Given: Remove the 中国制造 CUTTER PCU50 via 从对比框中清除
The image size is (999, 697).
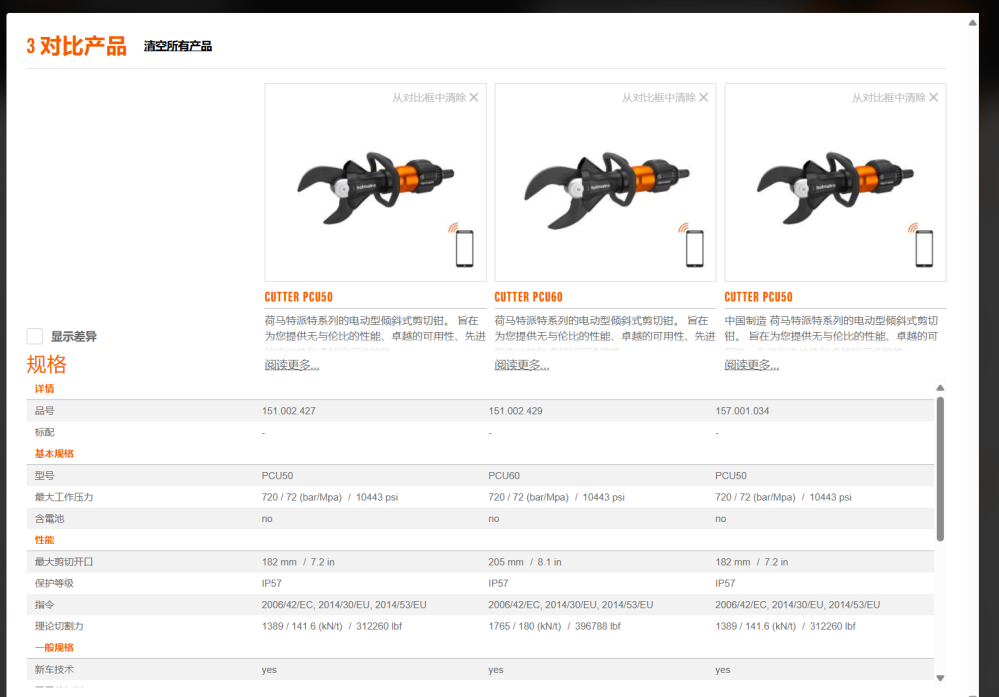Looking at the screenshot, I should [x=895, y=97].
